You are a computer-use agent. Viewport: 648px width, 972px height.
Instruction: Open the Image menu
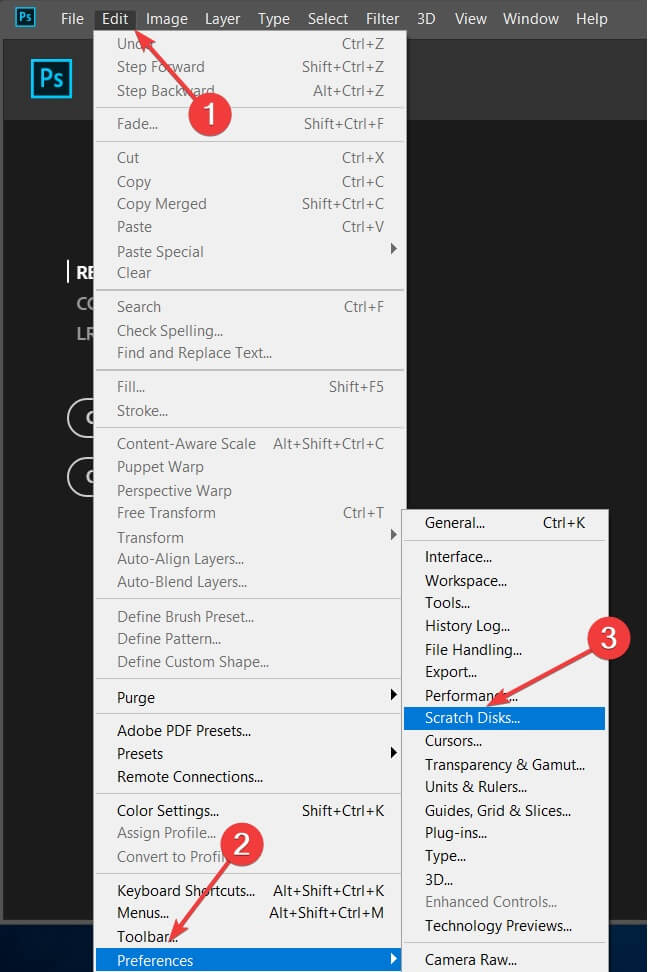tap(166, 19)
